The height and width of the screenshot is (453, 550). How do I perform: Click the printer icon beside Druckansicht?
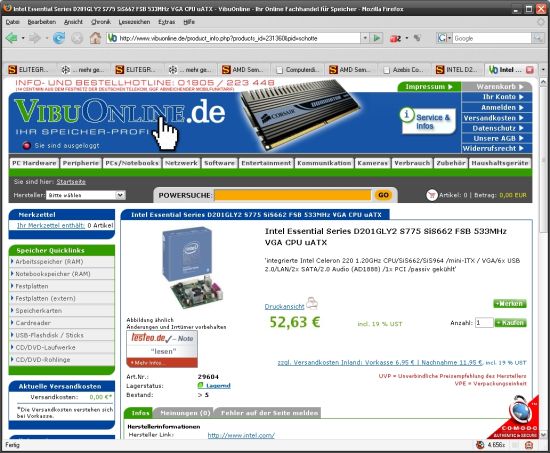click(x=312, y=303)
